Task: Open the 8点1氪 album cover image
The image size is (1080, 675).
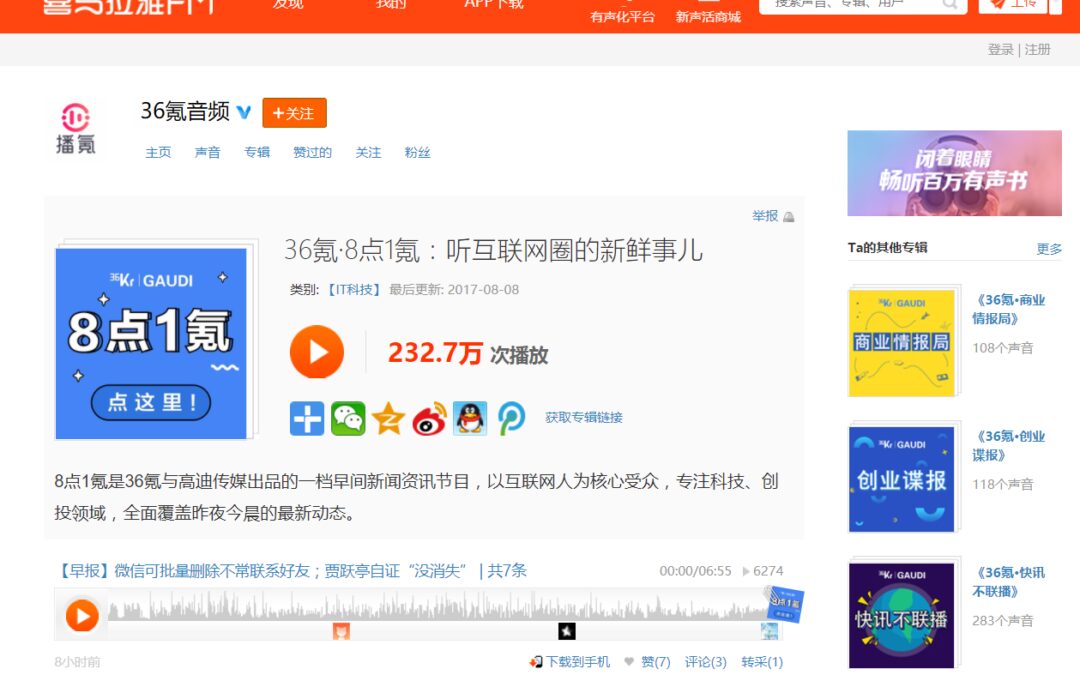Action: coord(151,343)
